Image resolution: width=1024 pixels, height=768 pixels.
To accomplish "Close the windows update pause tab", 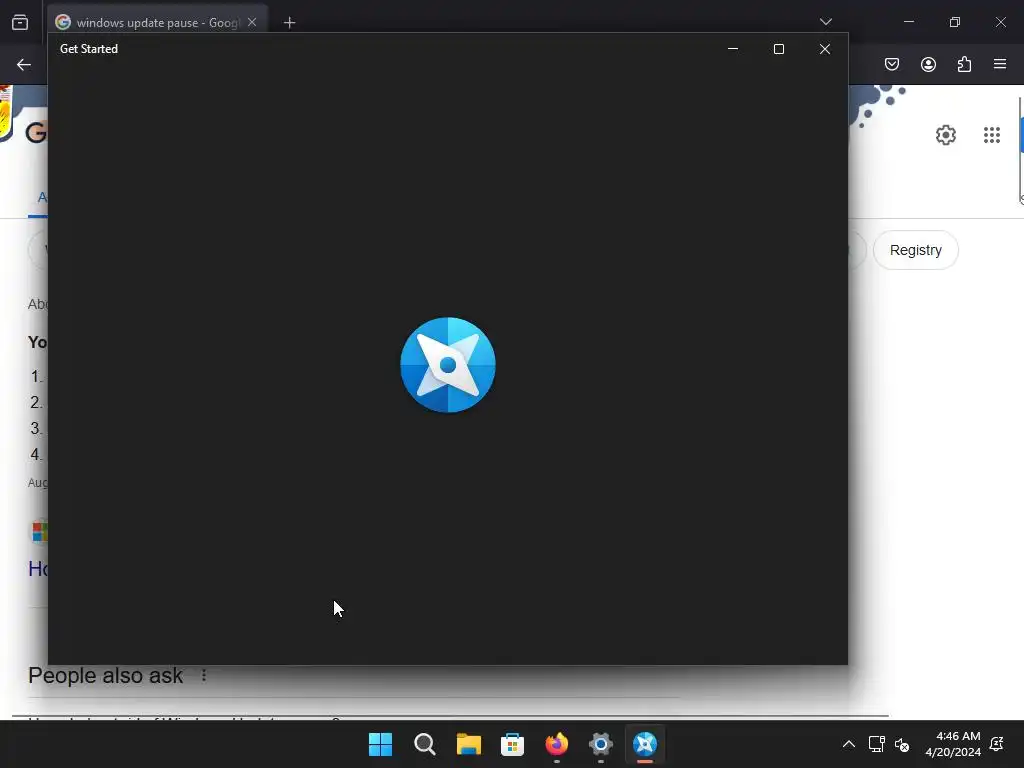I will 252,22.
